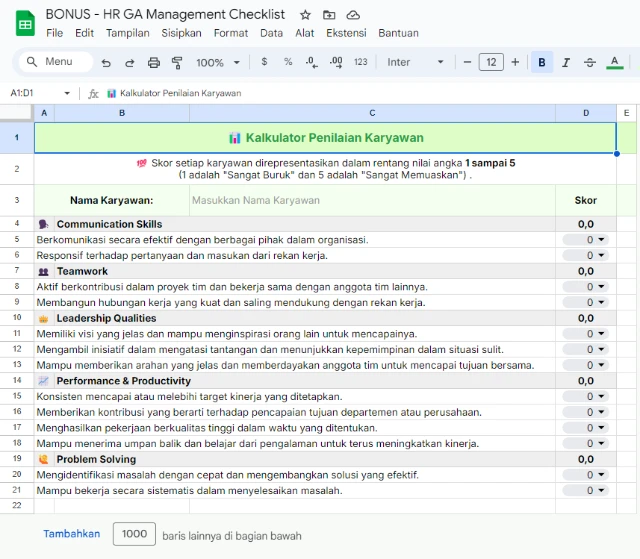Toggle bold formatting button

click(x=542, y=62)
